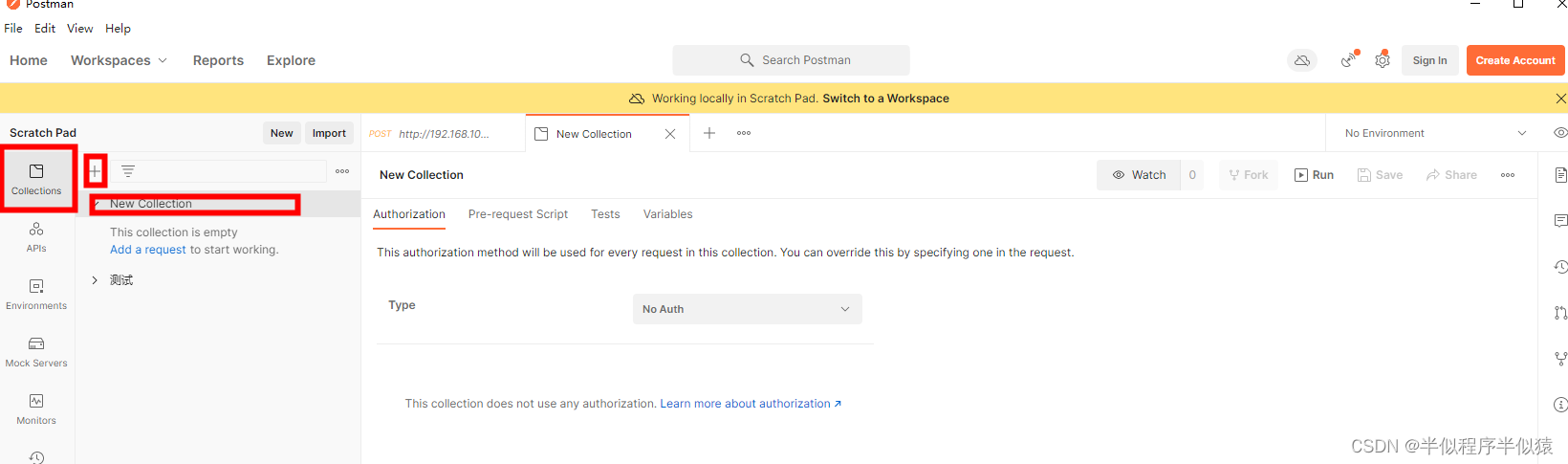1568x464 pixels.
Task: Open collection actions ellipsis next to Share
Action: 1508,175
